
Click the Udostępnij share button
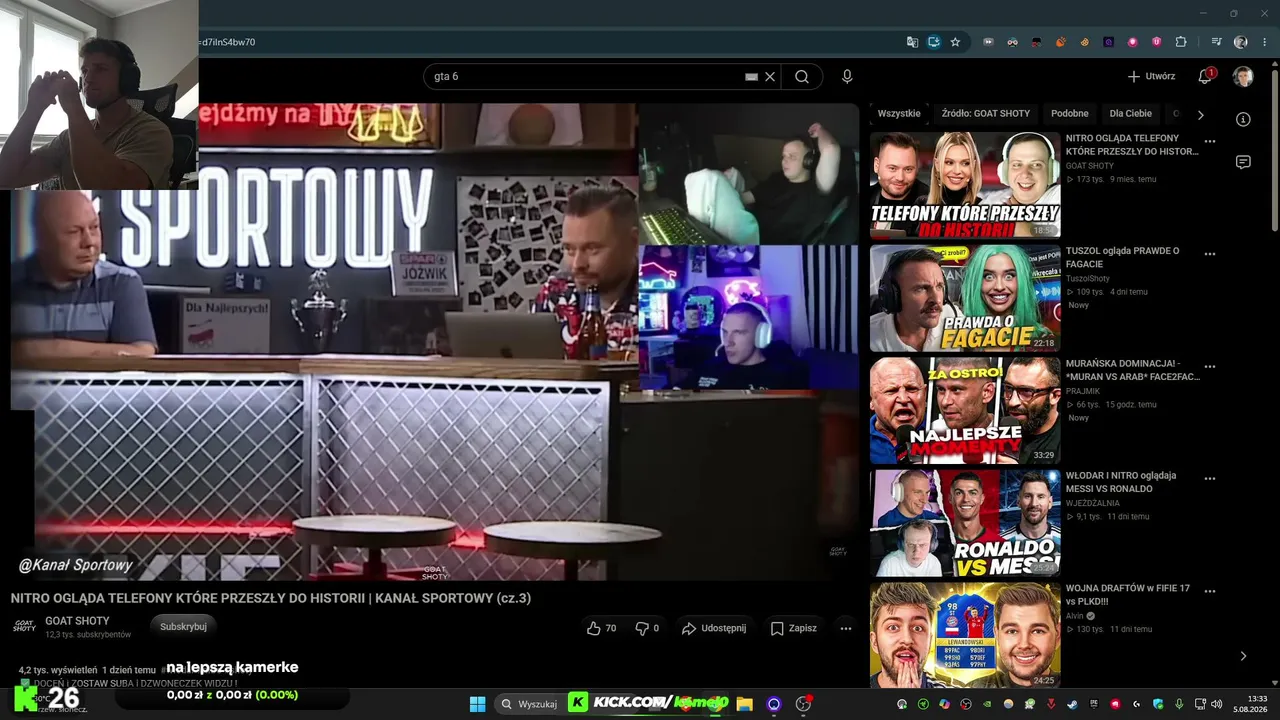coord(714,628)
